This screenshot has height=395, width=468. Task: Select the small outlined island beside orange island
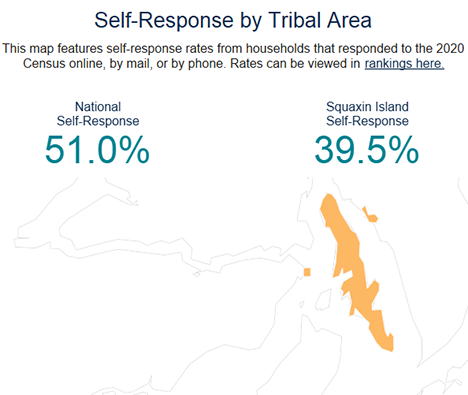pos(323,299)
